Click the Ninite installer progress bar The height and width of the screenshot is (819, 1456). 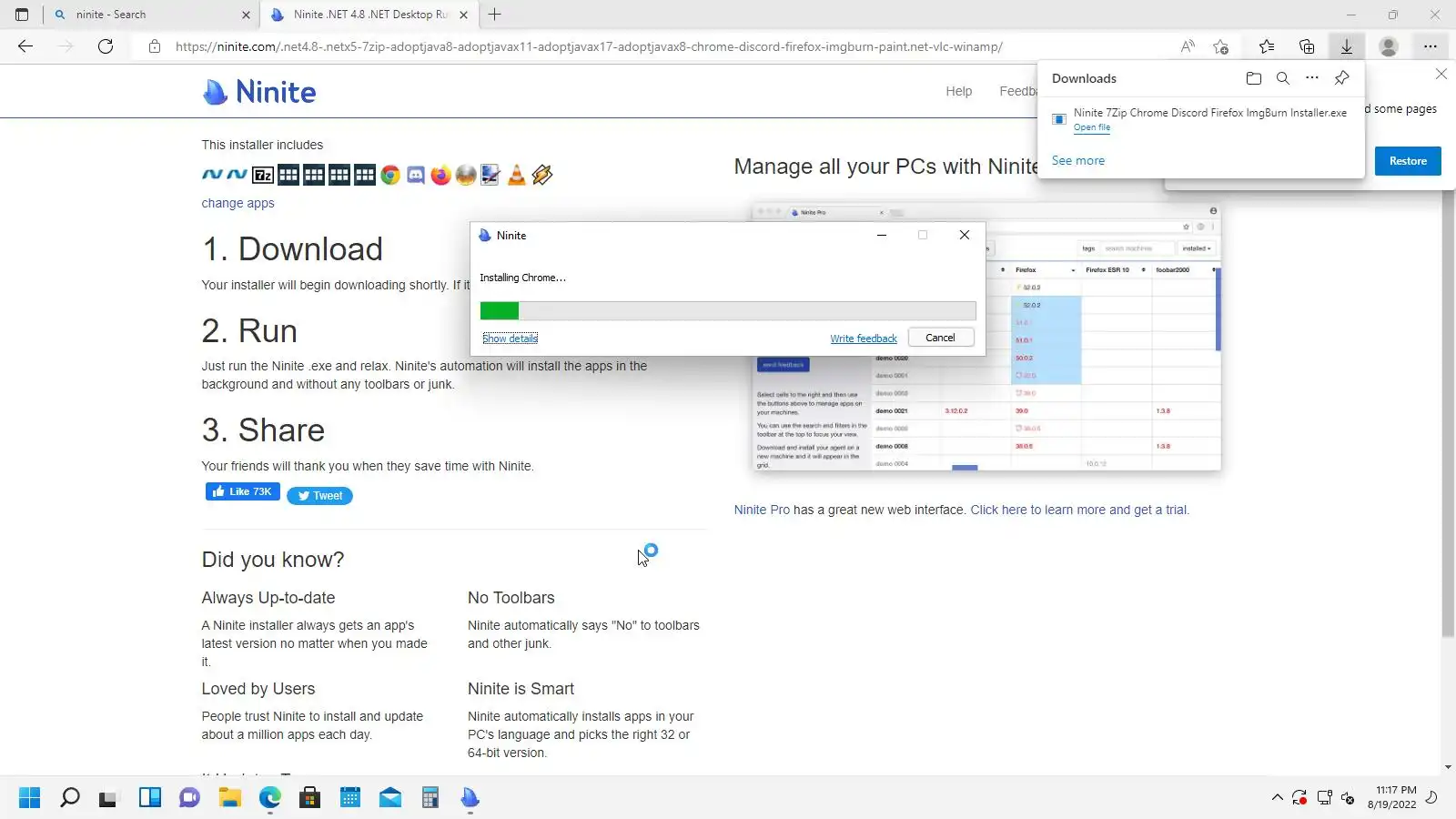[x=728, y=310]
